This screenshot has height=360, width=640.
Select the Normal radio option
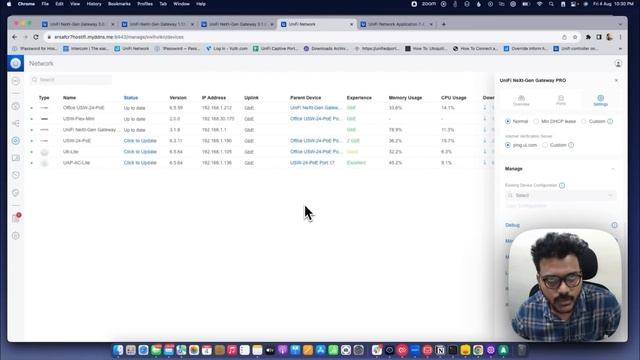(x=508, y=121)
